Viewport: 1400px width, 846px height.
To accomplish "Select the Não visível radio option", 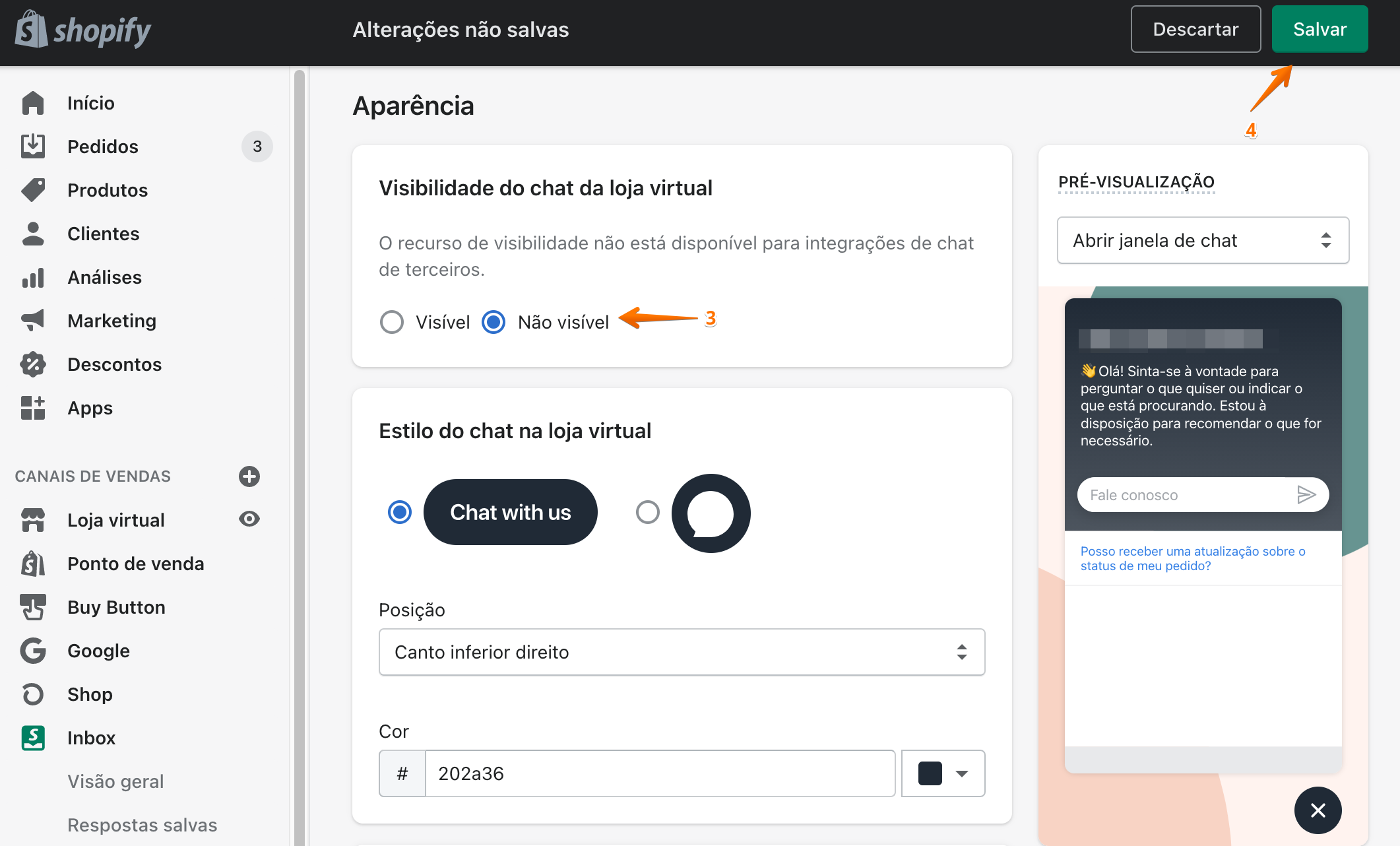I will [493, 322].
